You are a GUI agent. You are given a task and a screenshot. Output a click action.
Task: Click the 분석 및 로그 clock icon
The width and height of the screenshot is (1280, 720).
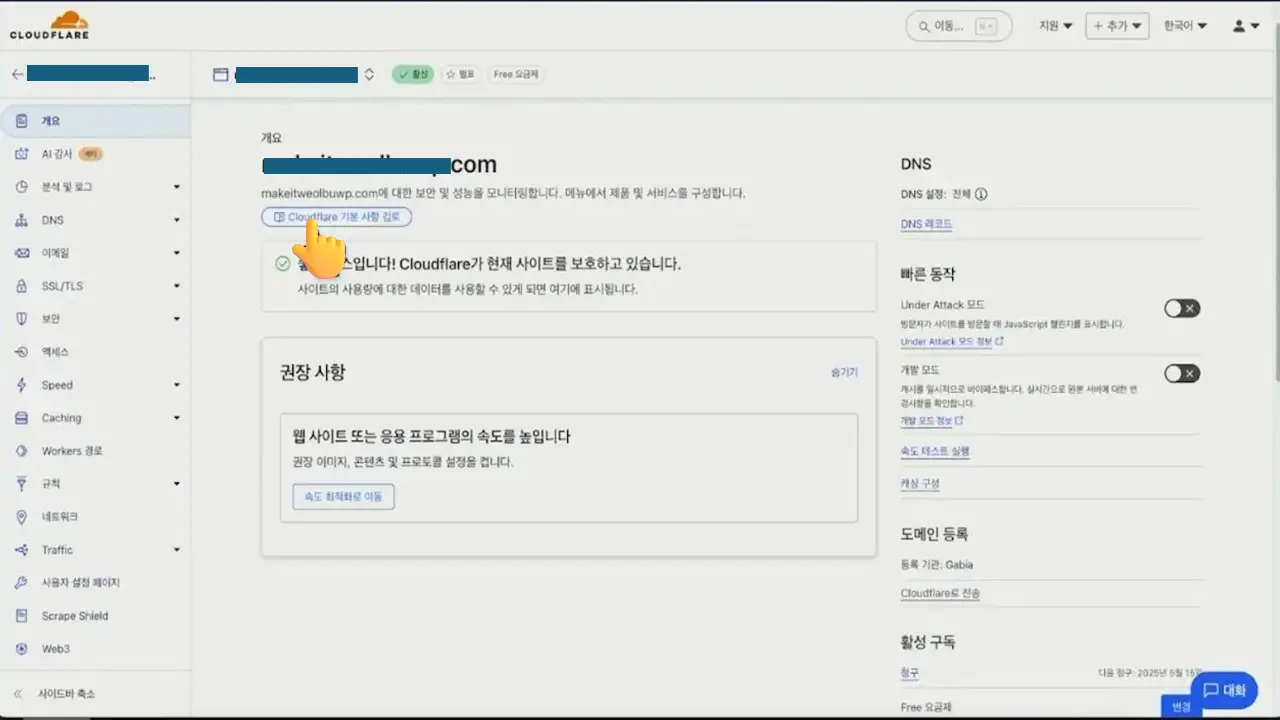21,187
